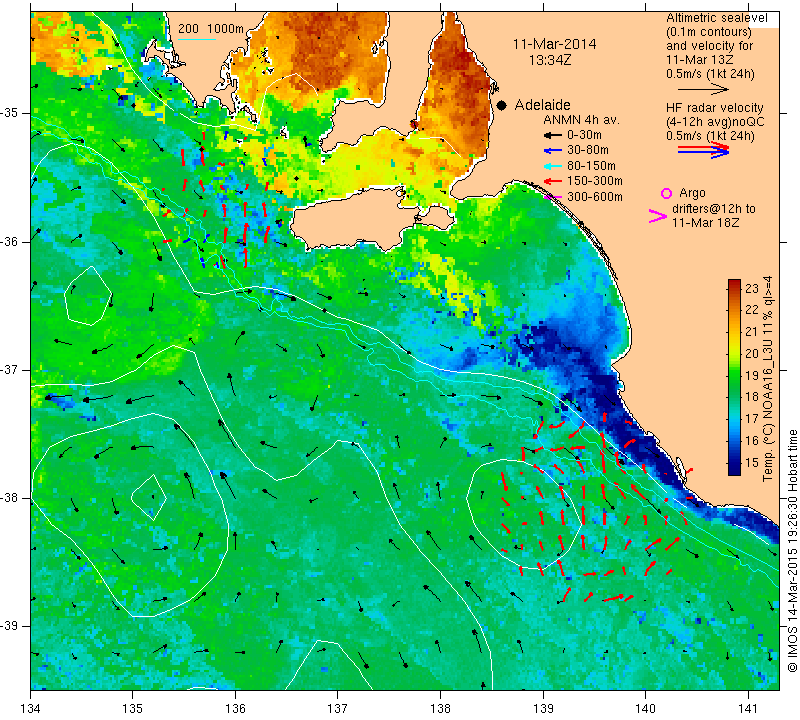Click the red-blue HF radar velocity arrow
The height and width of the screenshot is (720, 800).
(x=704, y=150)
